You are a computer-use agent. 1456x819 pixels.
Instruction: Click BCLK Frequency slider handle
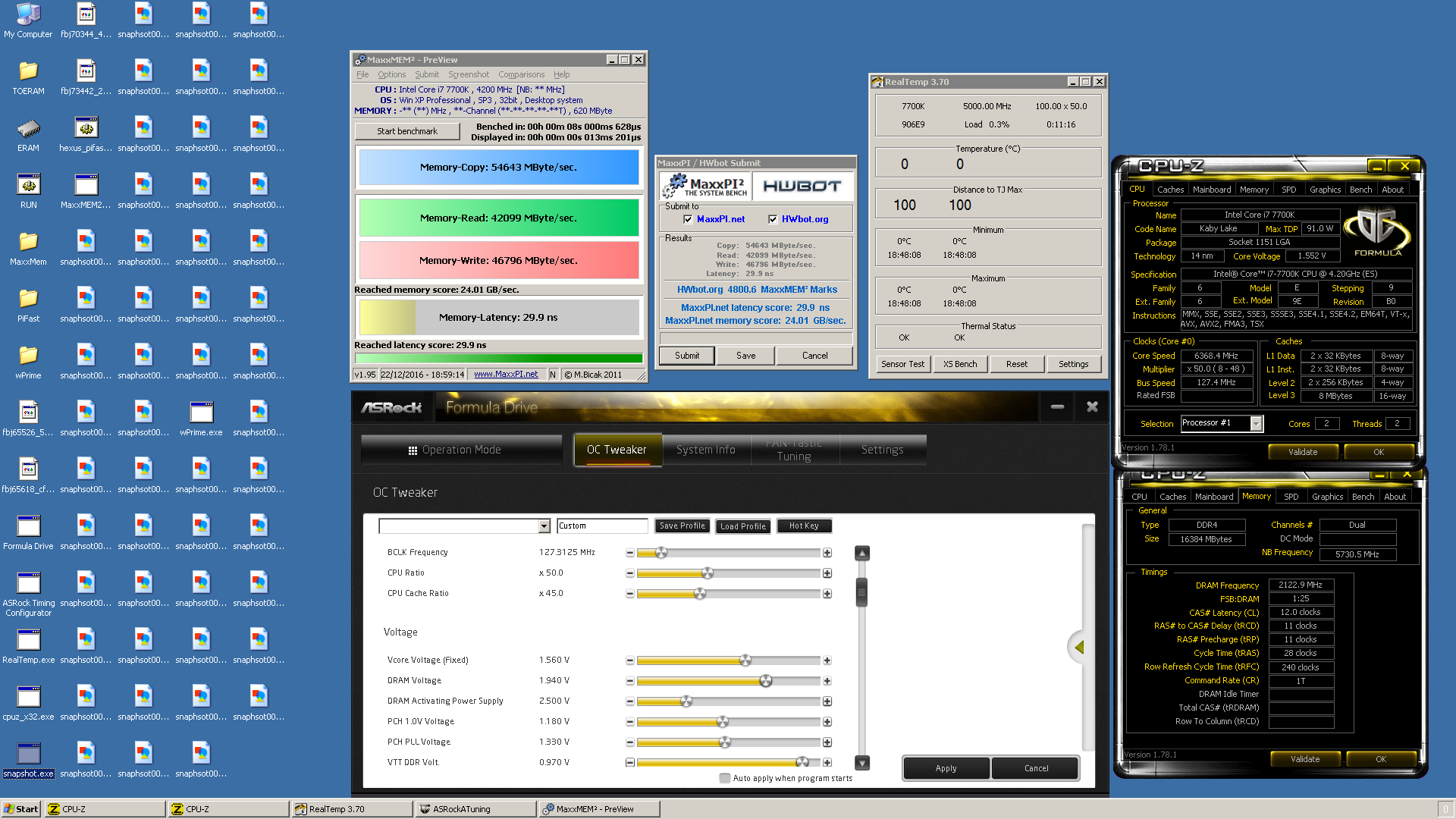(x=661, y=553)
